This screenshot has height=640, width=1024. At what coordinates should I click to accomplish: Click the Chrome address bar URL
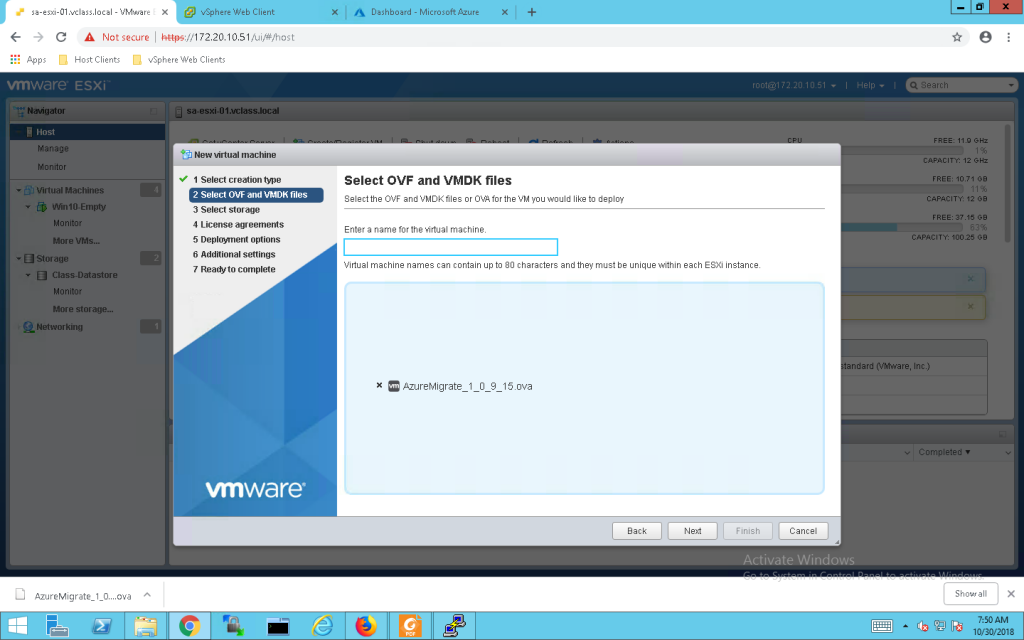228,37
